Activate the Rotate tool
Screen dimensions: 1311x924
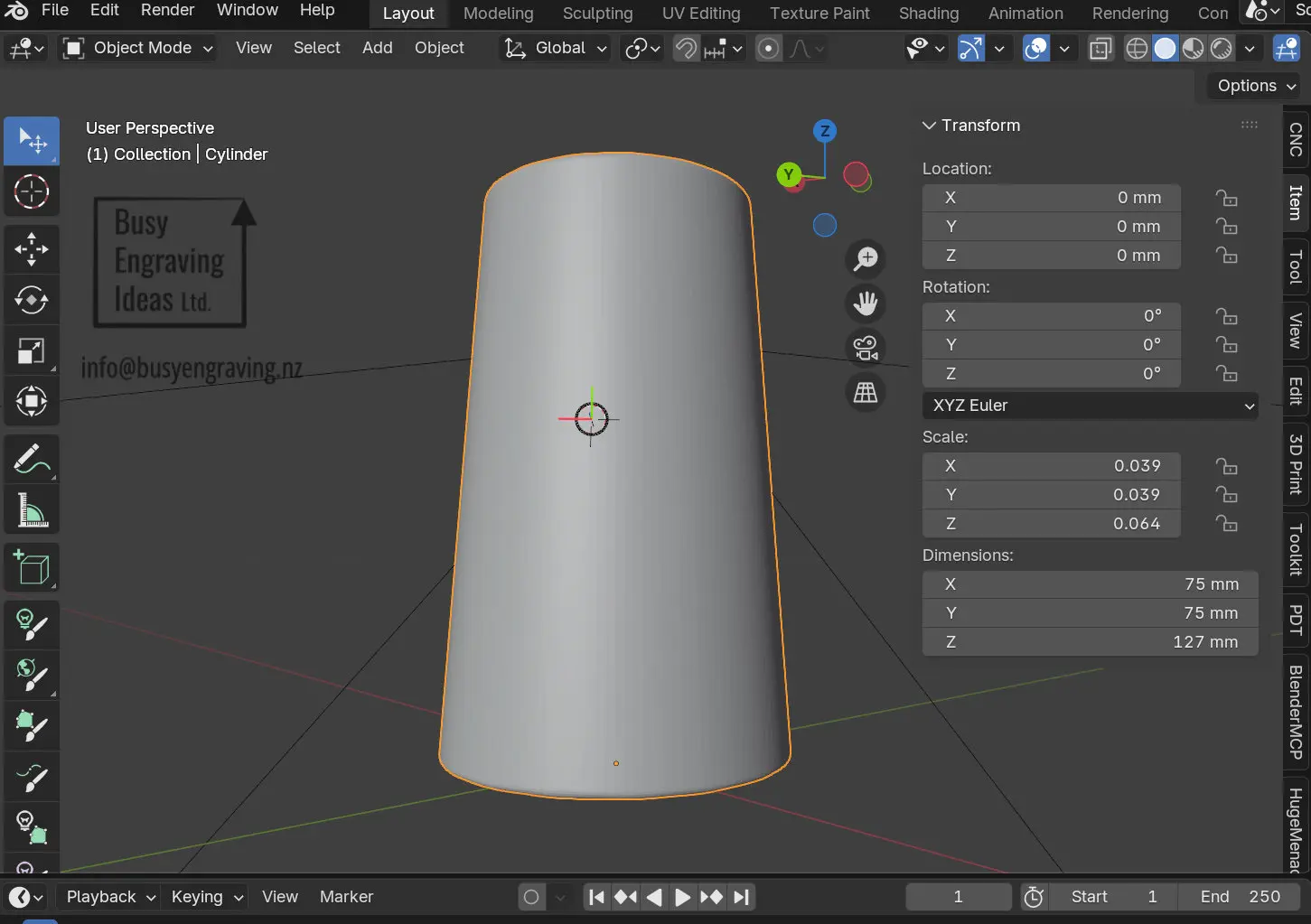[32, 300]
